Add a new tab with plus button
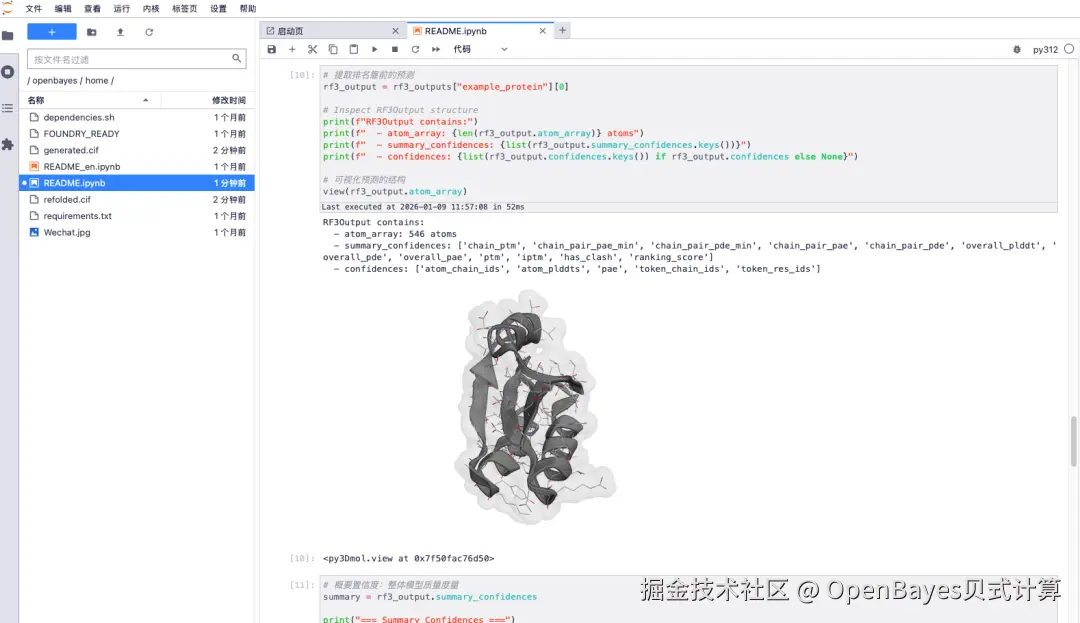This screenshot has width=1080, height=623. pos(563,30)
